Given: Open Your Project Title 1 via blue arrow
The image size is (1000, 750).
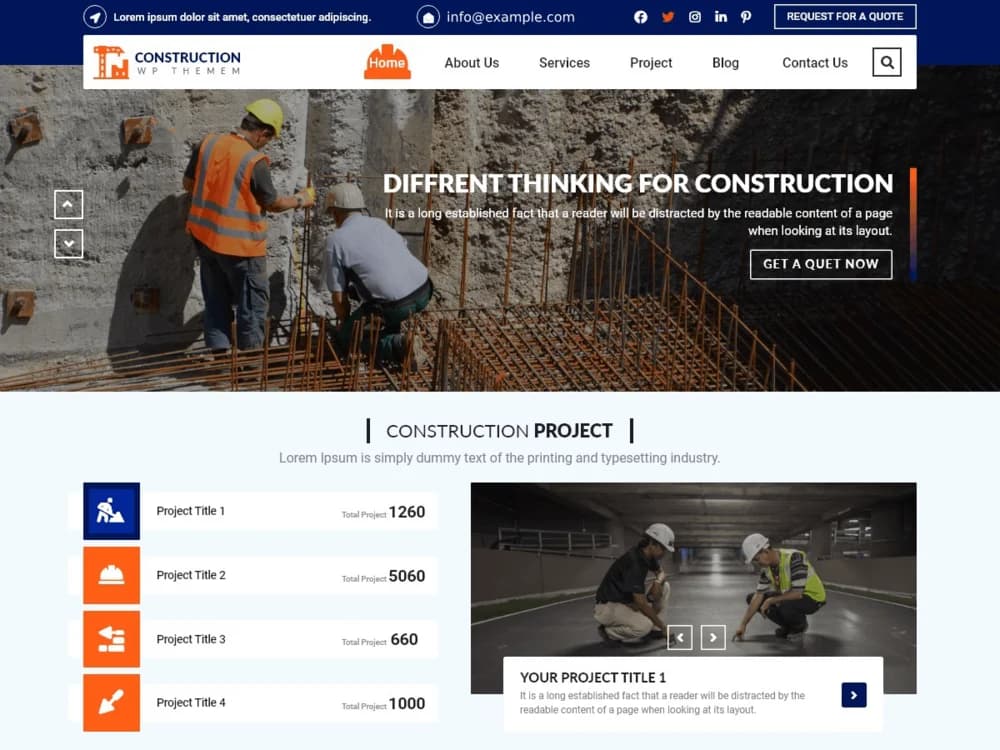Looking at the screenshot, I should pos(853,694).
